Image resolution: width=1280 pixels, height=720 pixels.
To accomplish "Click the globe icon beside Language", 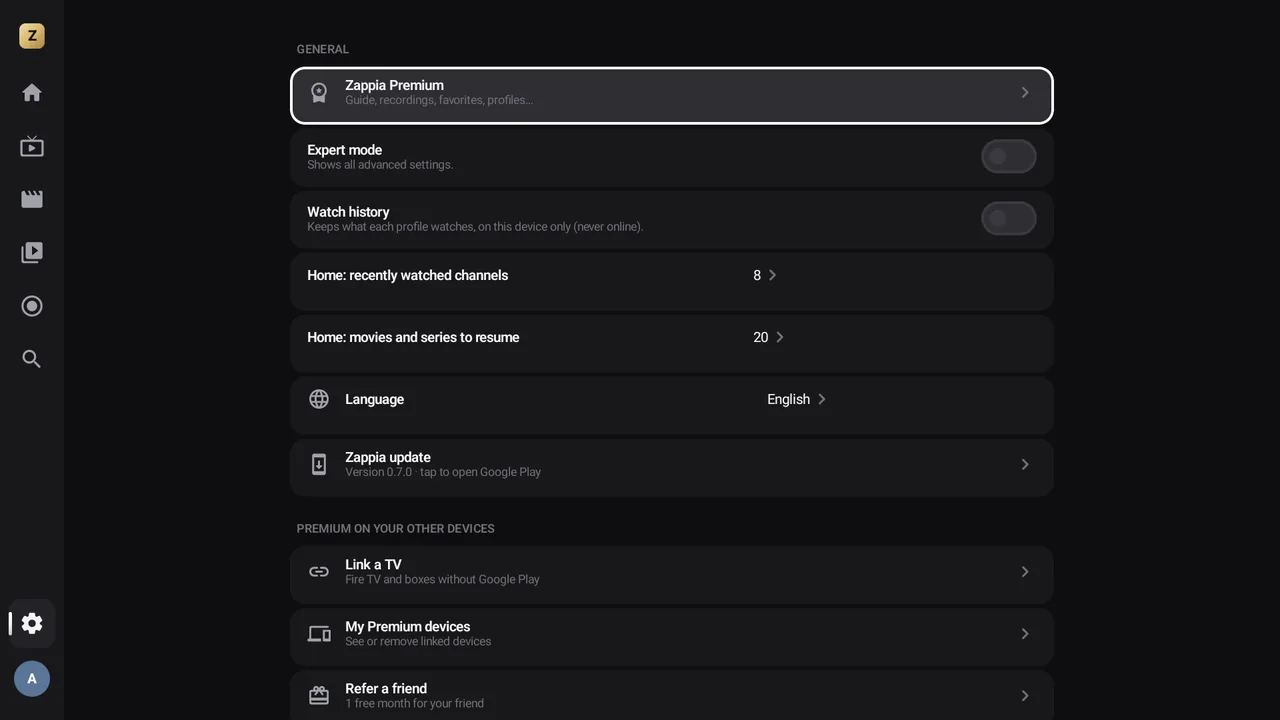I will pyautogui.click(x=319, y=399).
